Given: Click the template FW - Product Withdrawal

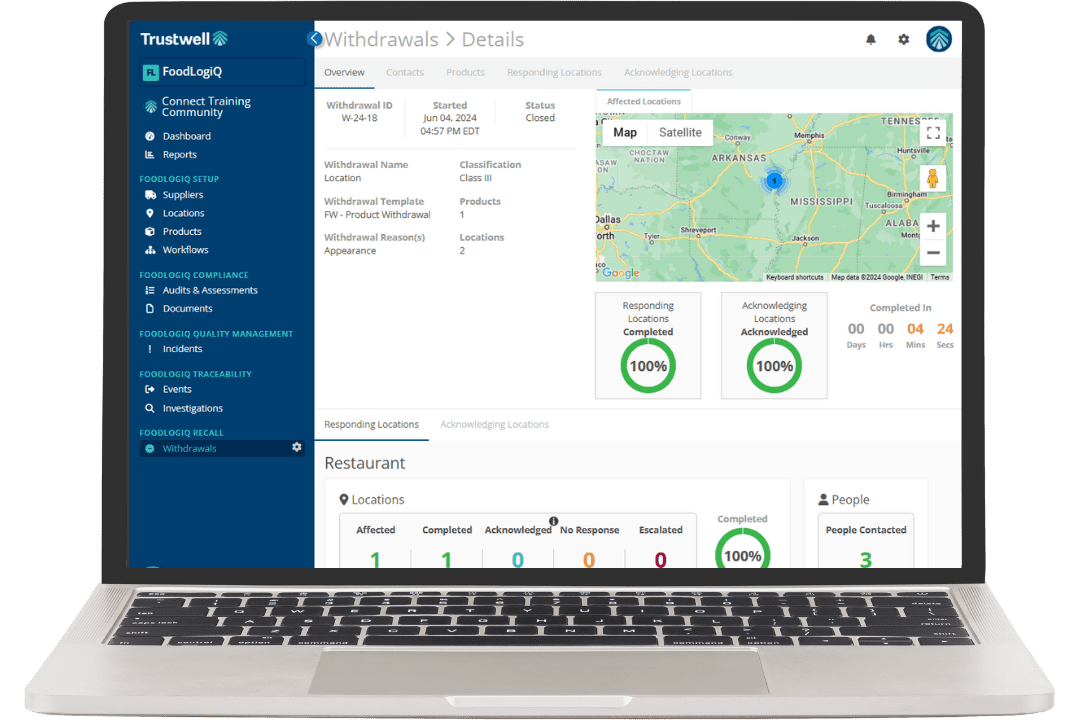Looking at the screenshot, I should click(377, 215).
